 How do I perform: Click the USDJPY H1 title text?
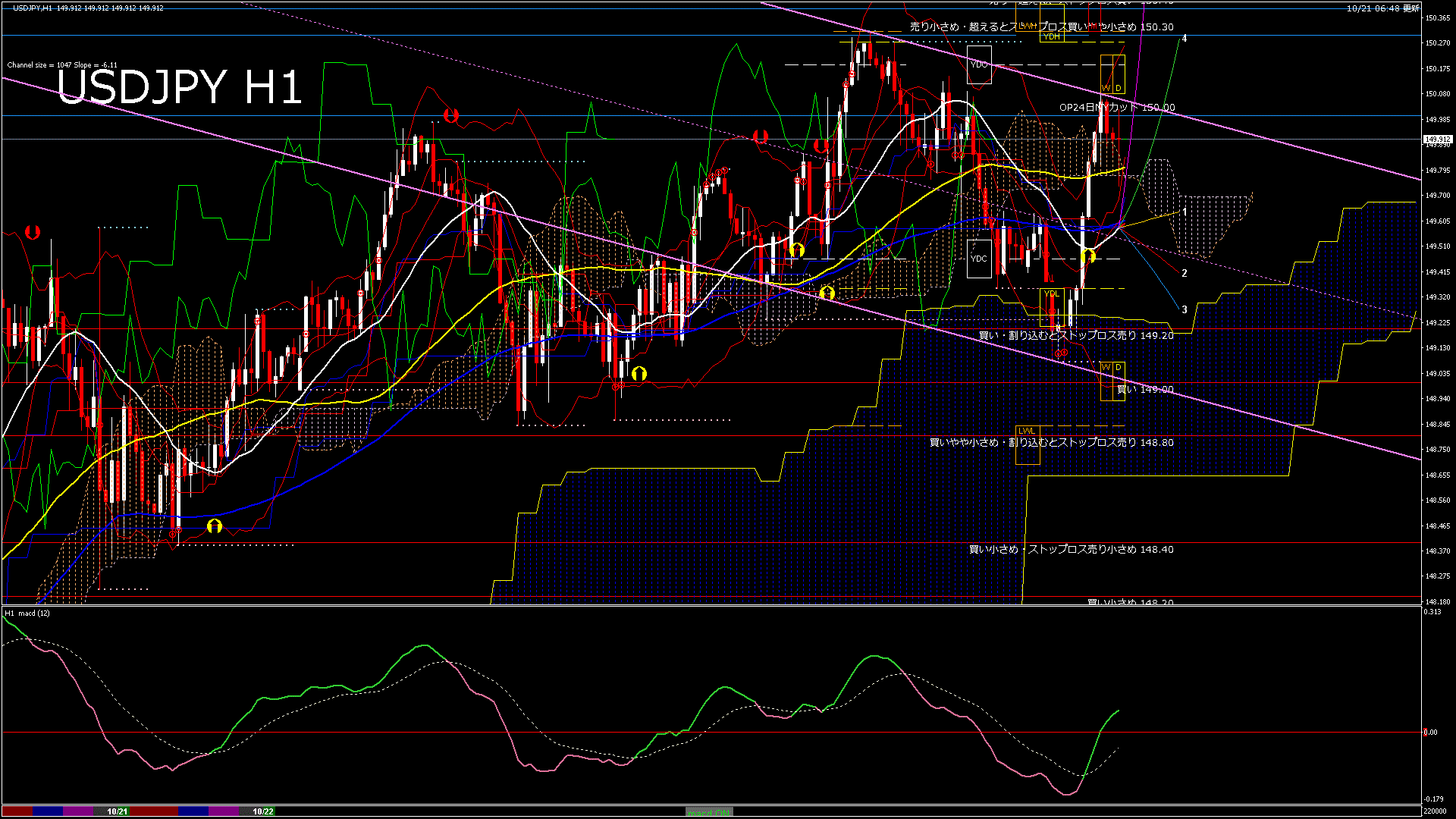pyautogui.click(x=180, y=87)
